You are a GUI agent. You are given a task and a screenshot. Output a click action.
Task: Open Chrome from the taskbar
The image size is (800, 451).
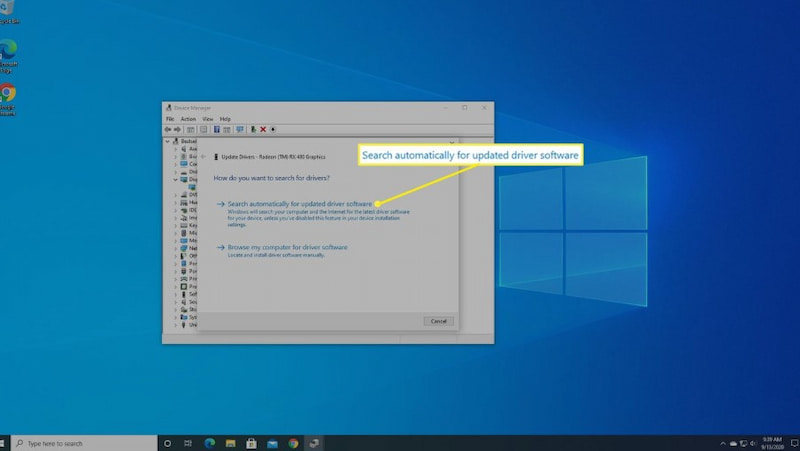click(x=294, y=443)
